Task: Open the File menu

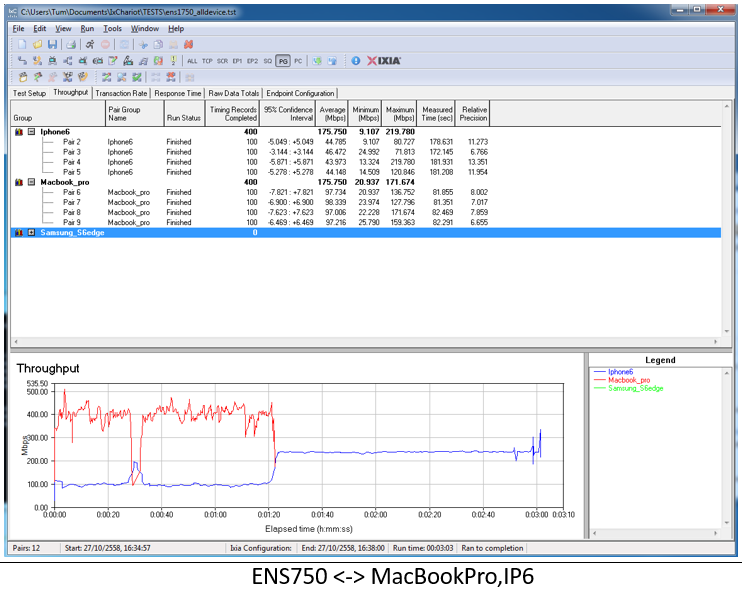Action: point(18,29)
